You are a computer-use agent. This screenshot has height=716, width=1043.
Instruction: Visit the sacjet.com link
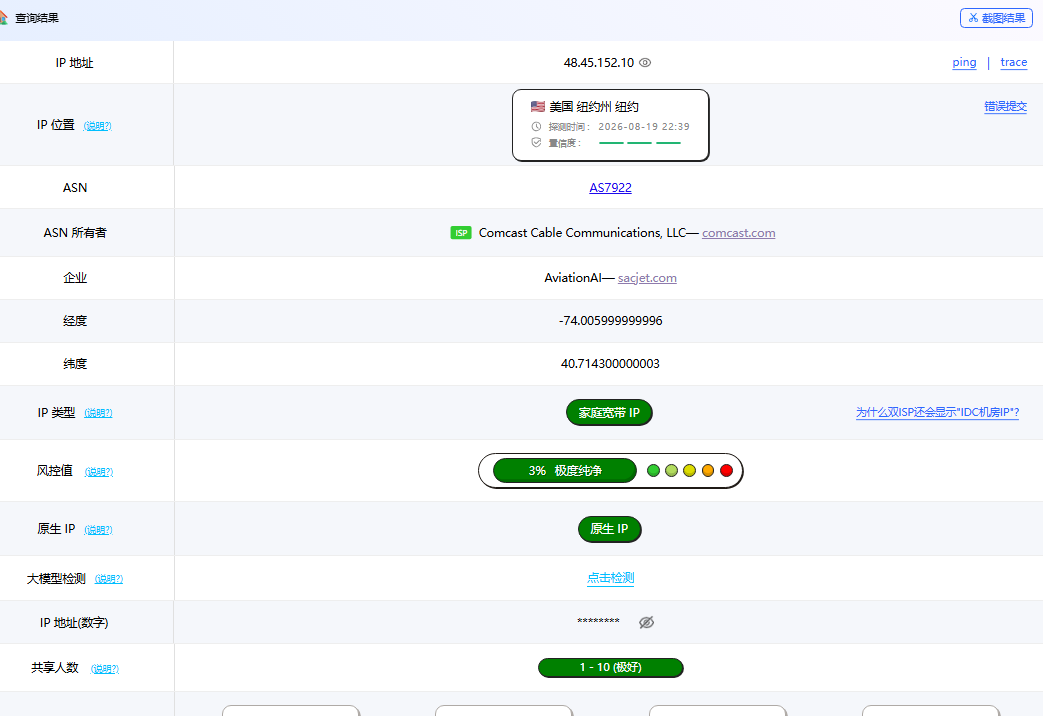coord(647,278)
